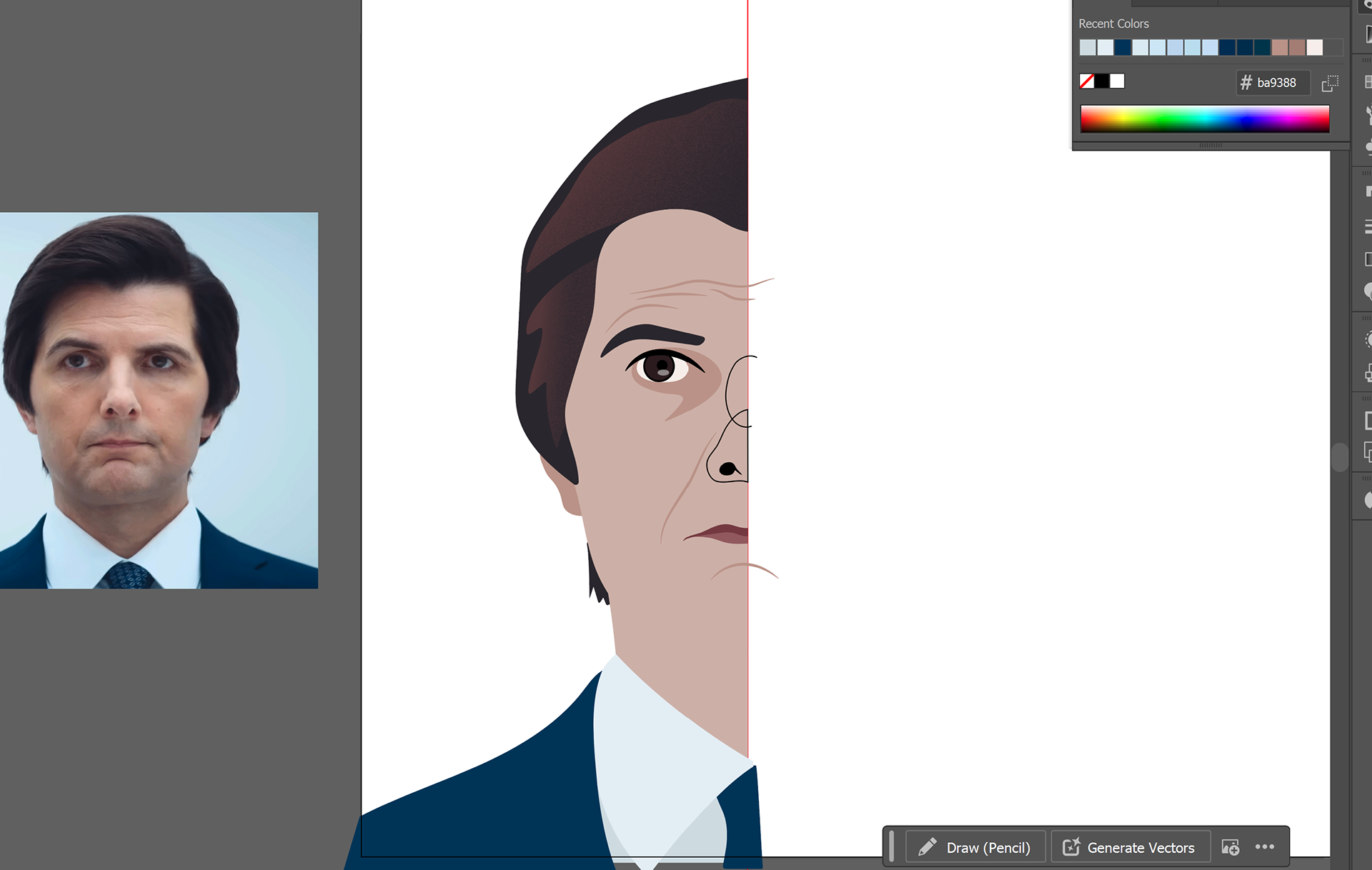This screenshot has width=1372, height=870.
Task: Click the Generate Vectors button
Action: coord(1130,847)
